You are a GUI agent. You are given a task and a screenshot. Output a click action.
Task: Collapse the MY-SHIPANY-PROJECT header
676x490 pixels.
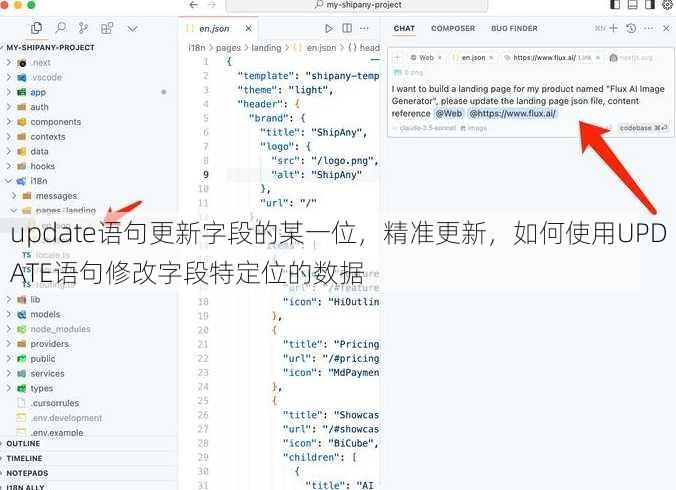pos(50,47)
